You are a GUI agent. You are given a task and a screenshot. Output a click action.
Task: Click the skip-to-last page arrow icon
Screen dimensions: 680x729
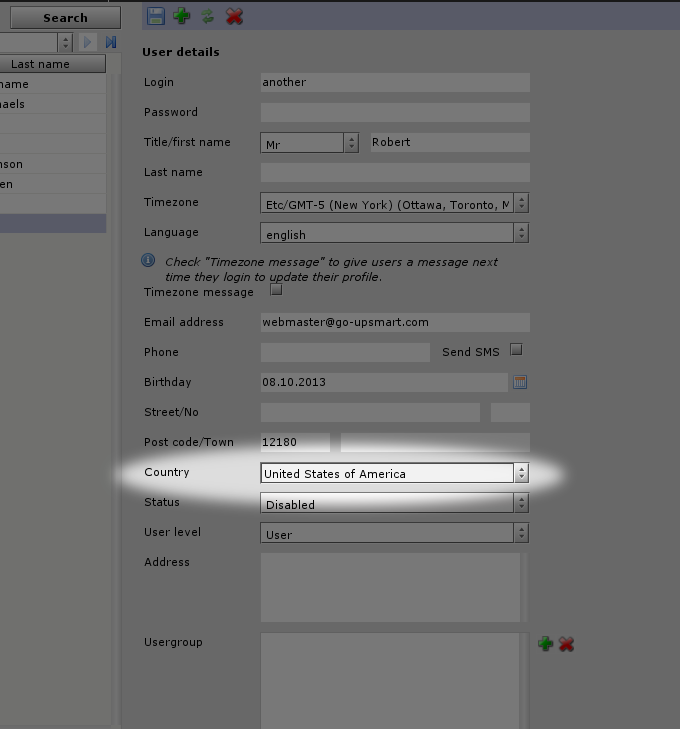(111, 42)
